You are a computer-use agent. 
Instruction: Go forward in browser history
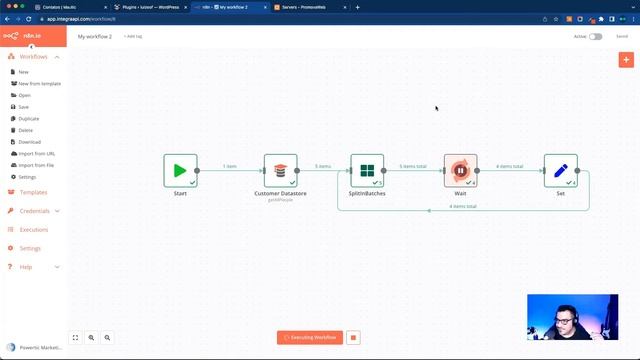[18, 19]
